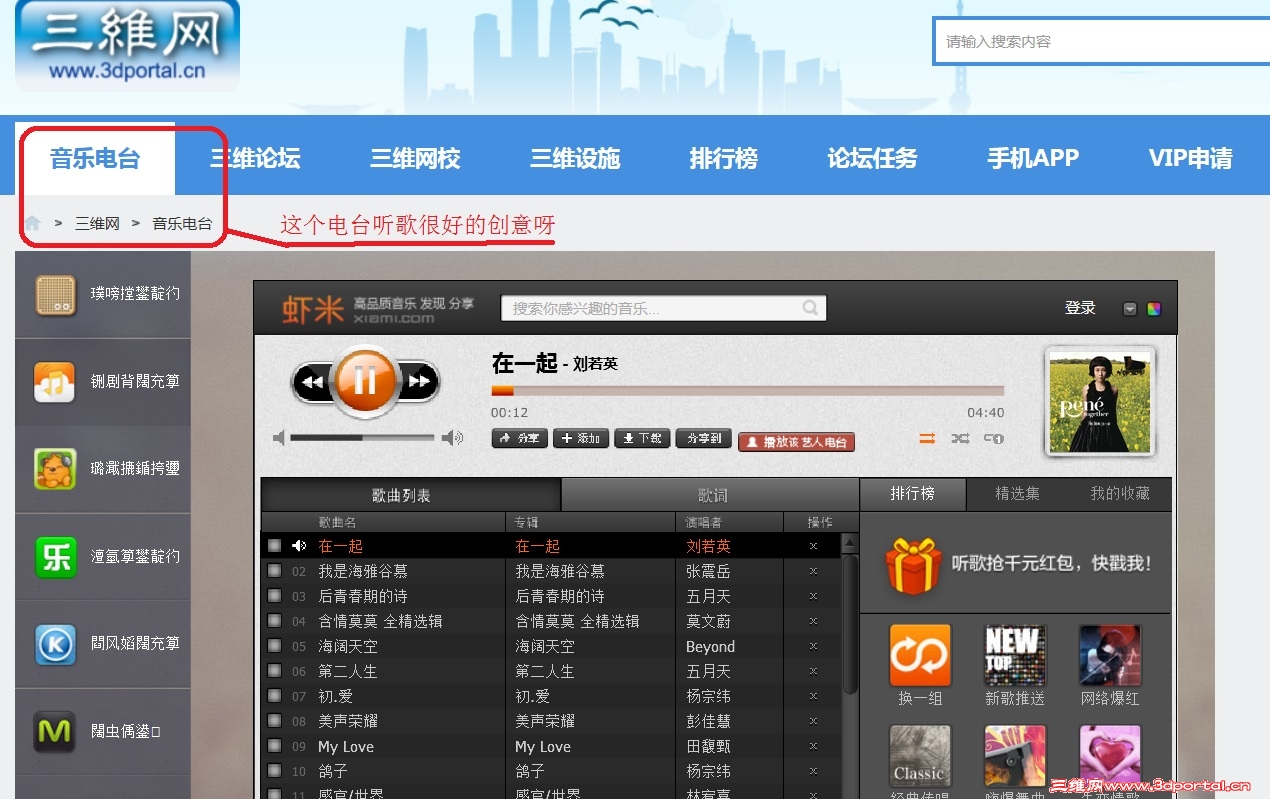Play this artist's radio with red button
This screenshot has width=1270, height=799.
click(x=796, y=442)
